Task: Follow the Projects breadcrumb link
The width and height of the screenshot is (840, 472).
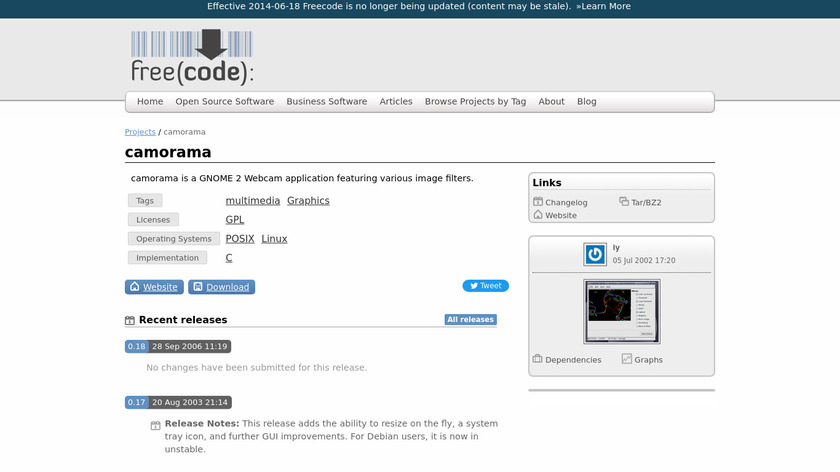Action: pyautogui.click(x=140, y=132)
